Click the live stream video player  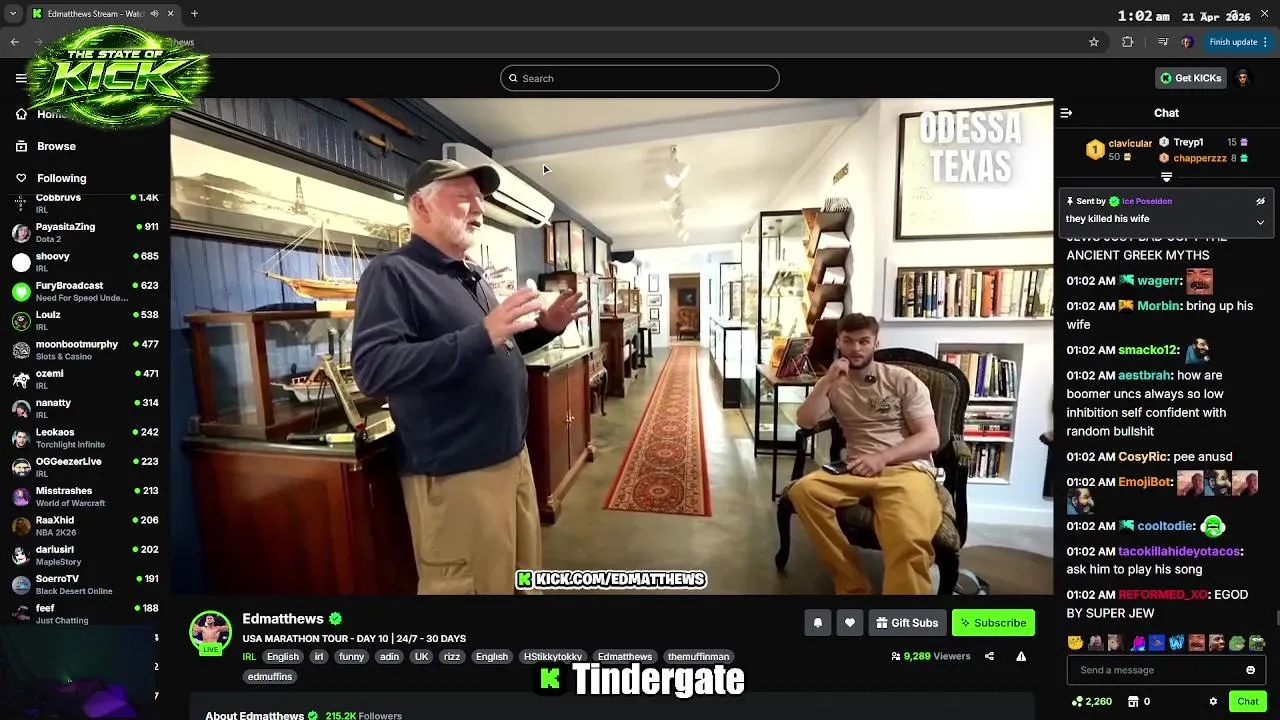(611, 346)
